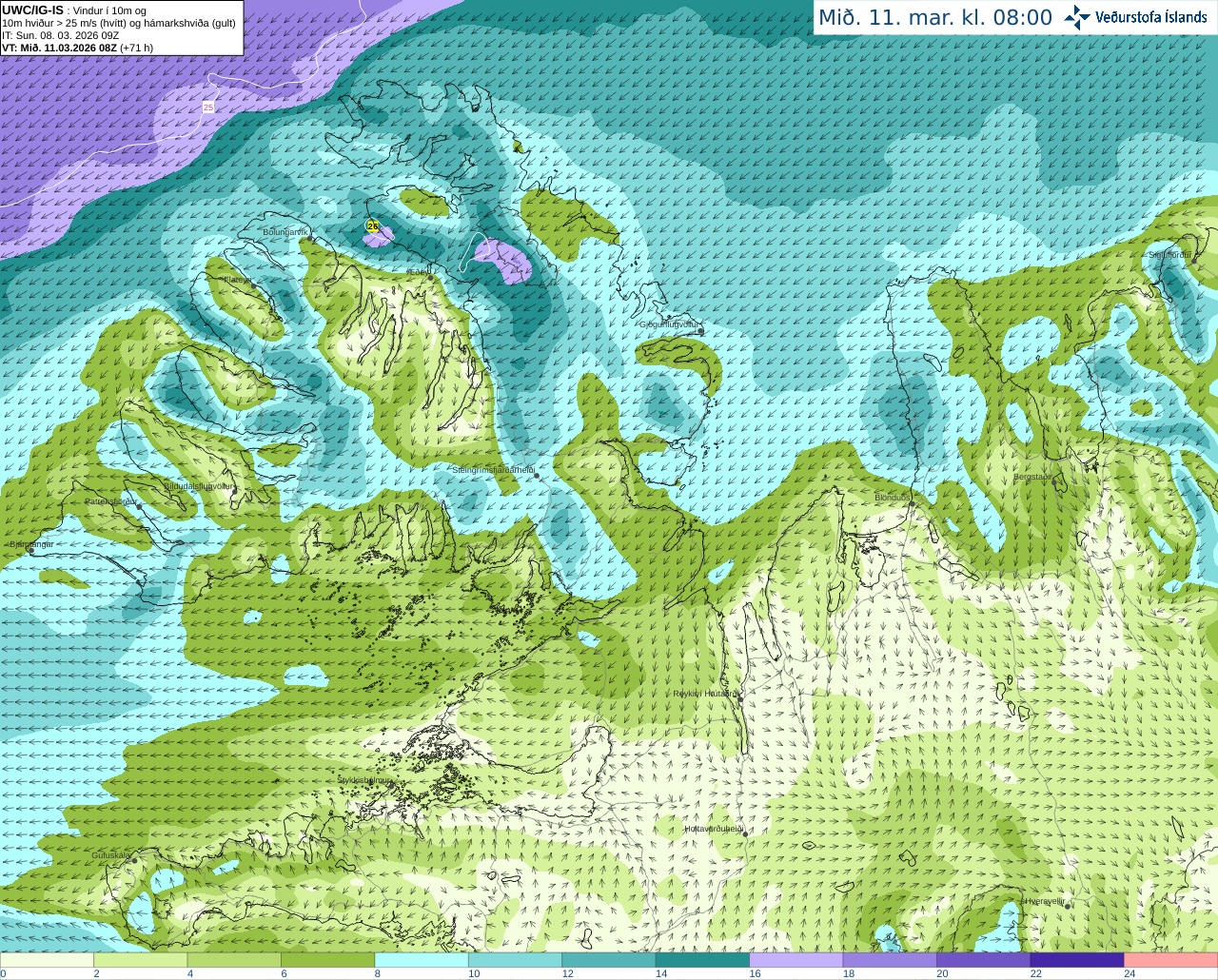Click the Gjögurflugvöllur station label
1218x980 pixels.
(669, 324)
